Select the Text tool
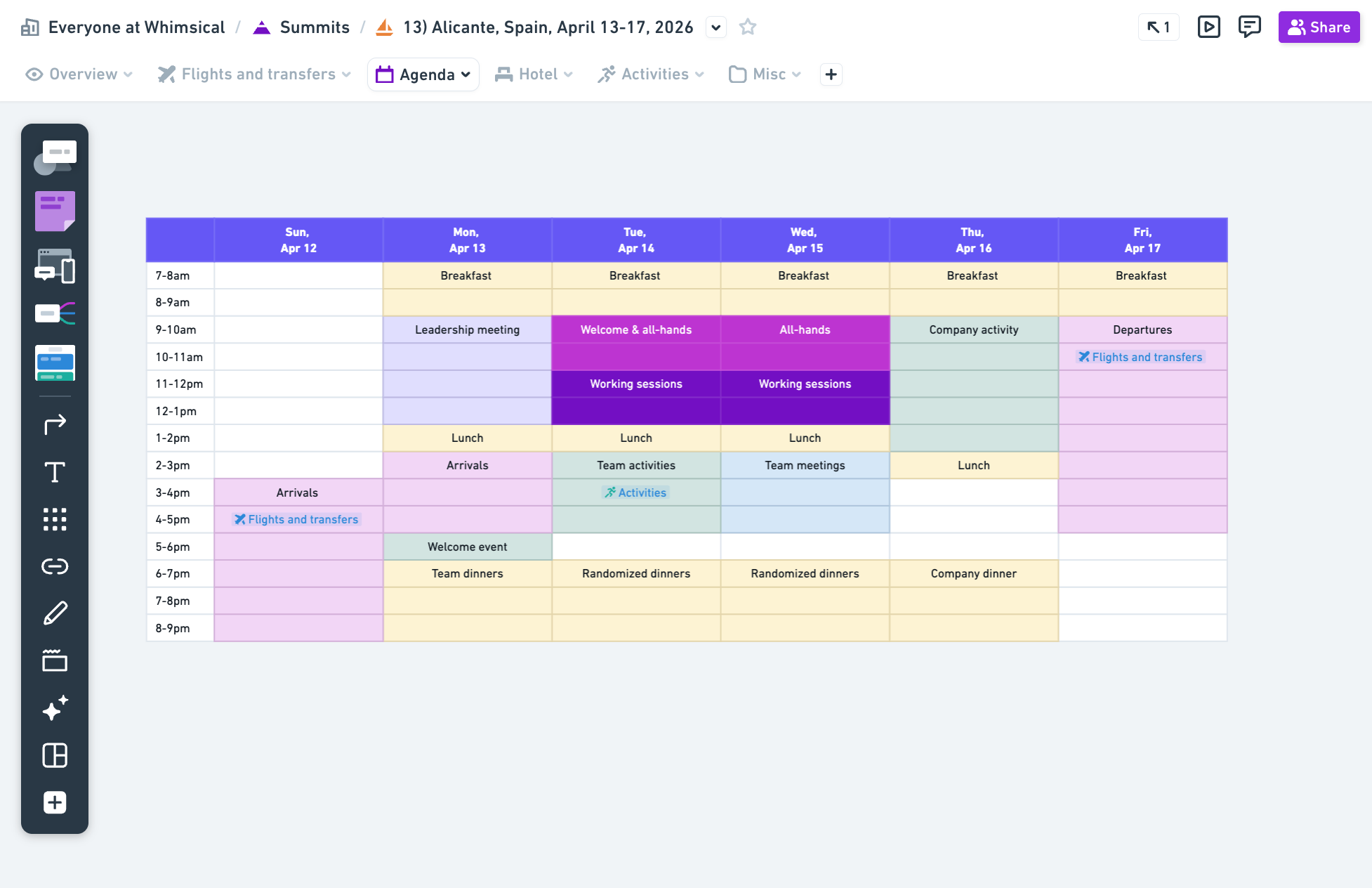 pos(55,472)
